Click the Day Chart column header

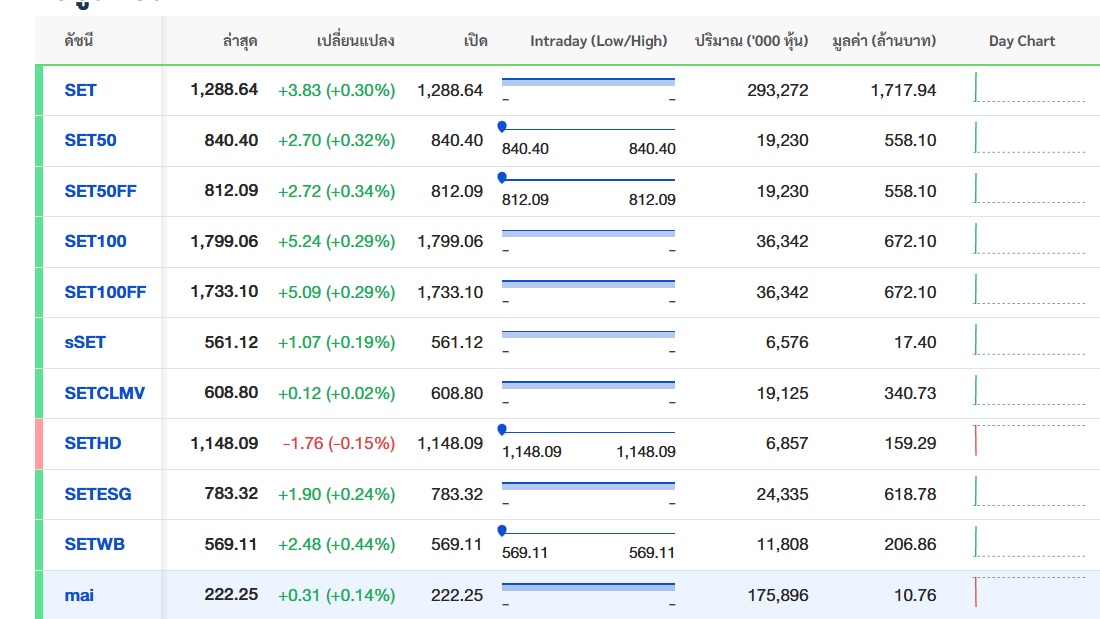point(1022,41)
